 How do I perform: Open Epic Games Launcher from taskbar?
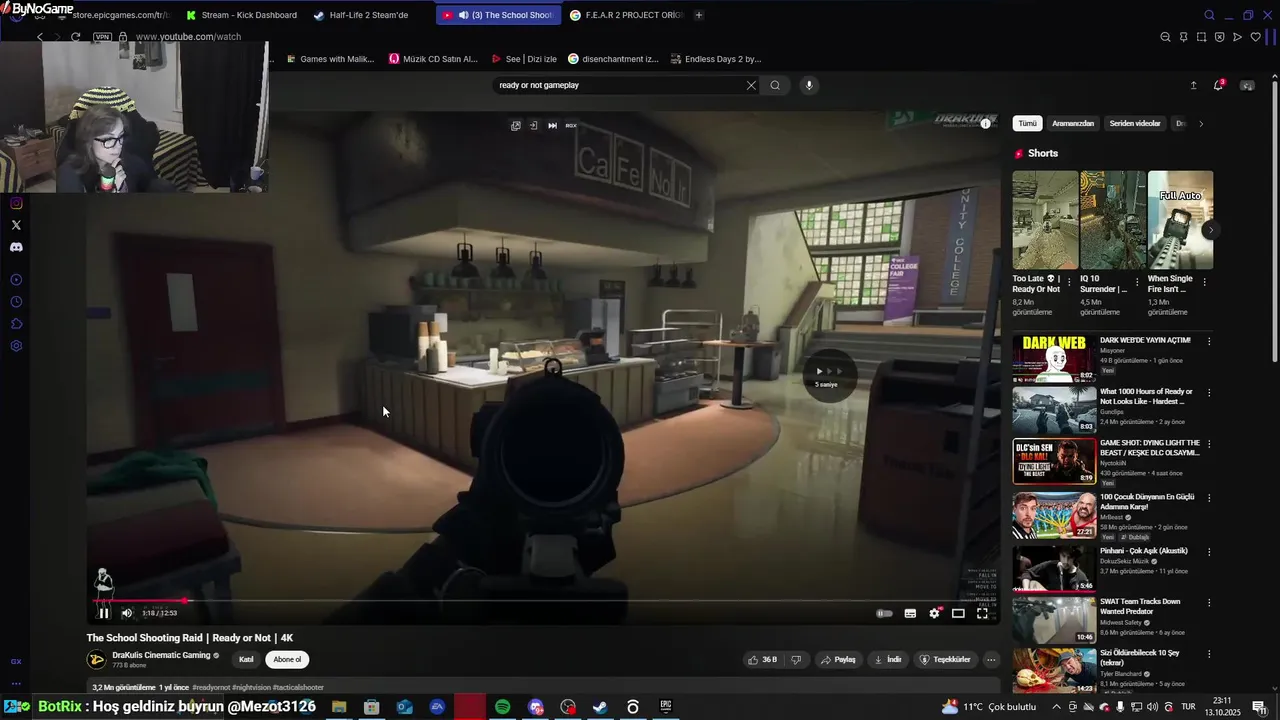pos(666,707)
